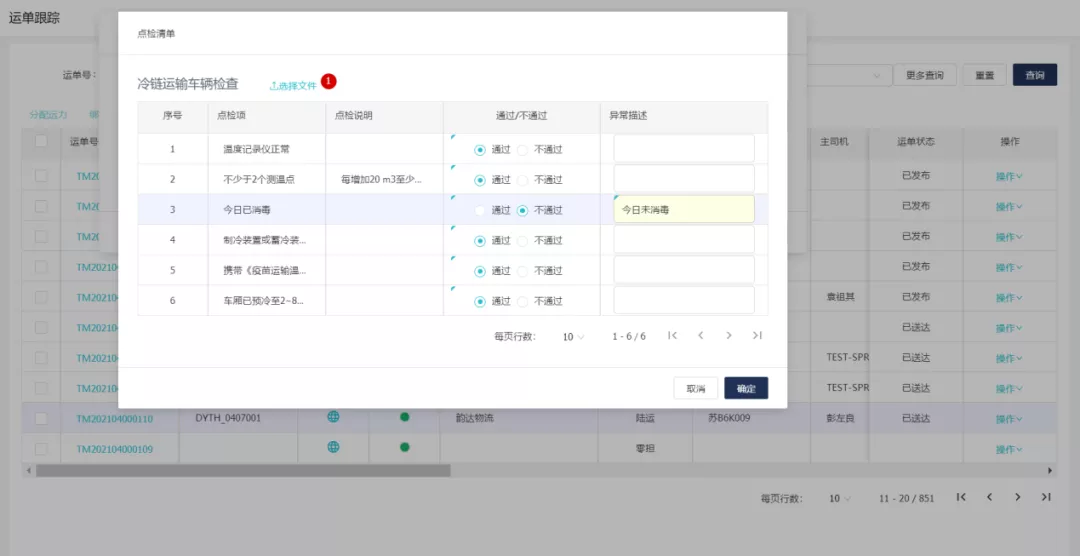Open dialog 每页行数 dropdown showing 10
Screen dimensions: 1080x556
tap(572, 337)
